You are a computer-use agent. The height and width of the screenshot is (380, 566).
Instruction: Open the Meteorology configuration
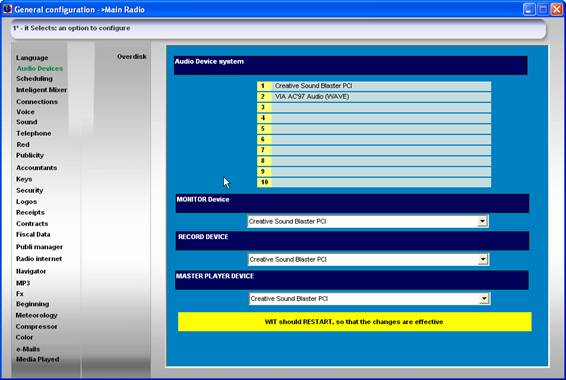pyautogui.click(x=36, y=315)
